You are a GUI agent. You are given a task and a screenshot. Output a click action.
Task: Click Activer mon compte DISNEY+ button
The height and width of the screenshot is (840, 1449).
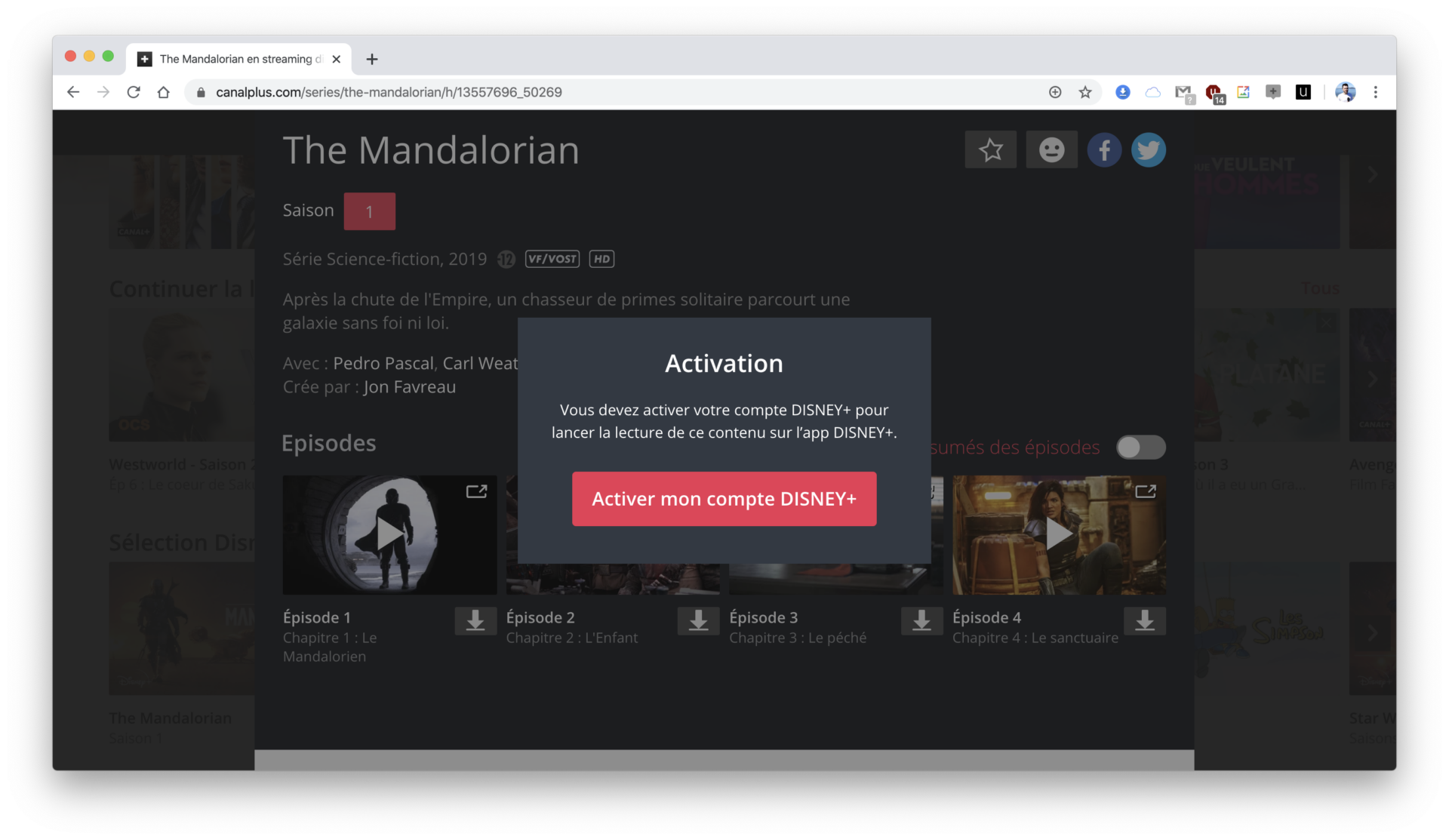click(724, 499)
